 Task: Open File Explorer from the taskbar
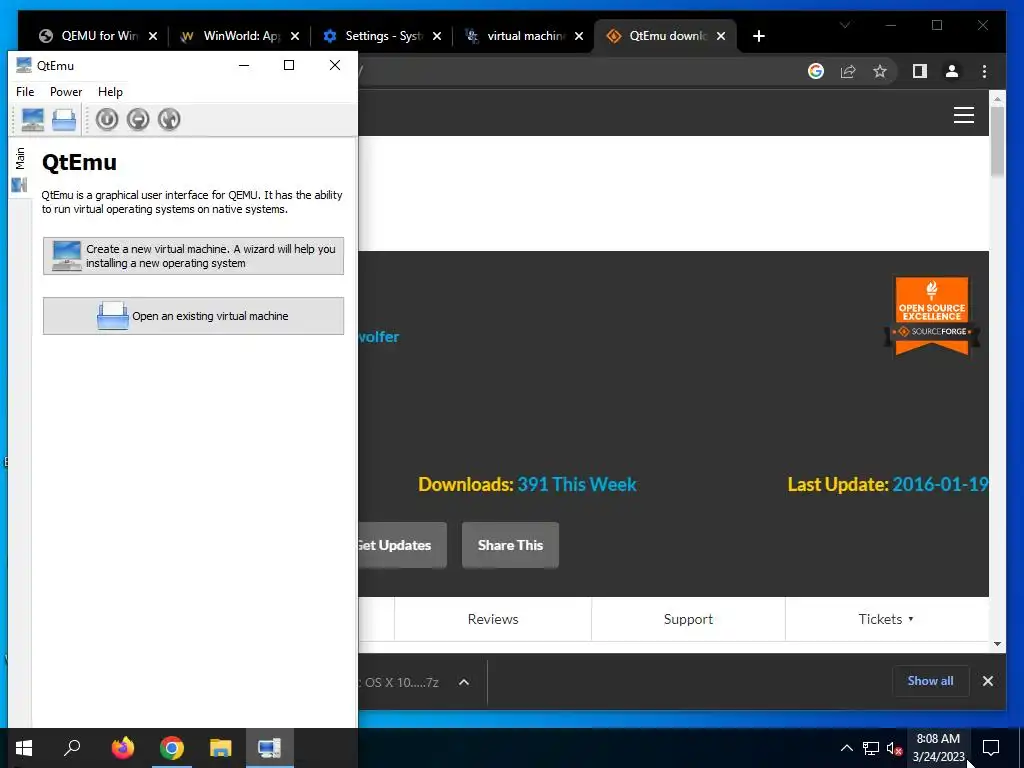[221, 748]
